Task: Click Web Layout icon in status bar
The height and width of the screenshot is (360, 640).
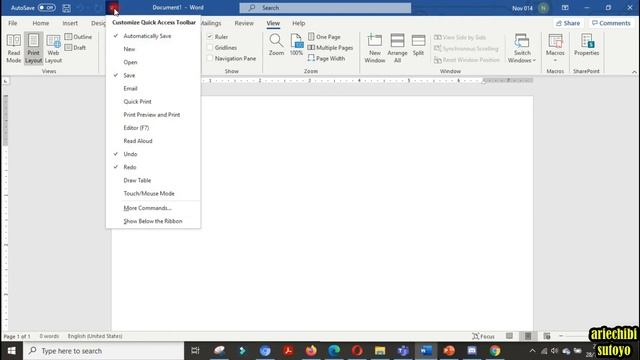Action: (547, 336)
